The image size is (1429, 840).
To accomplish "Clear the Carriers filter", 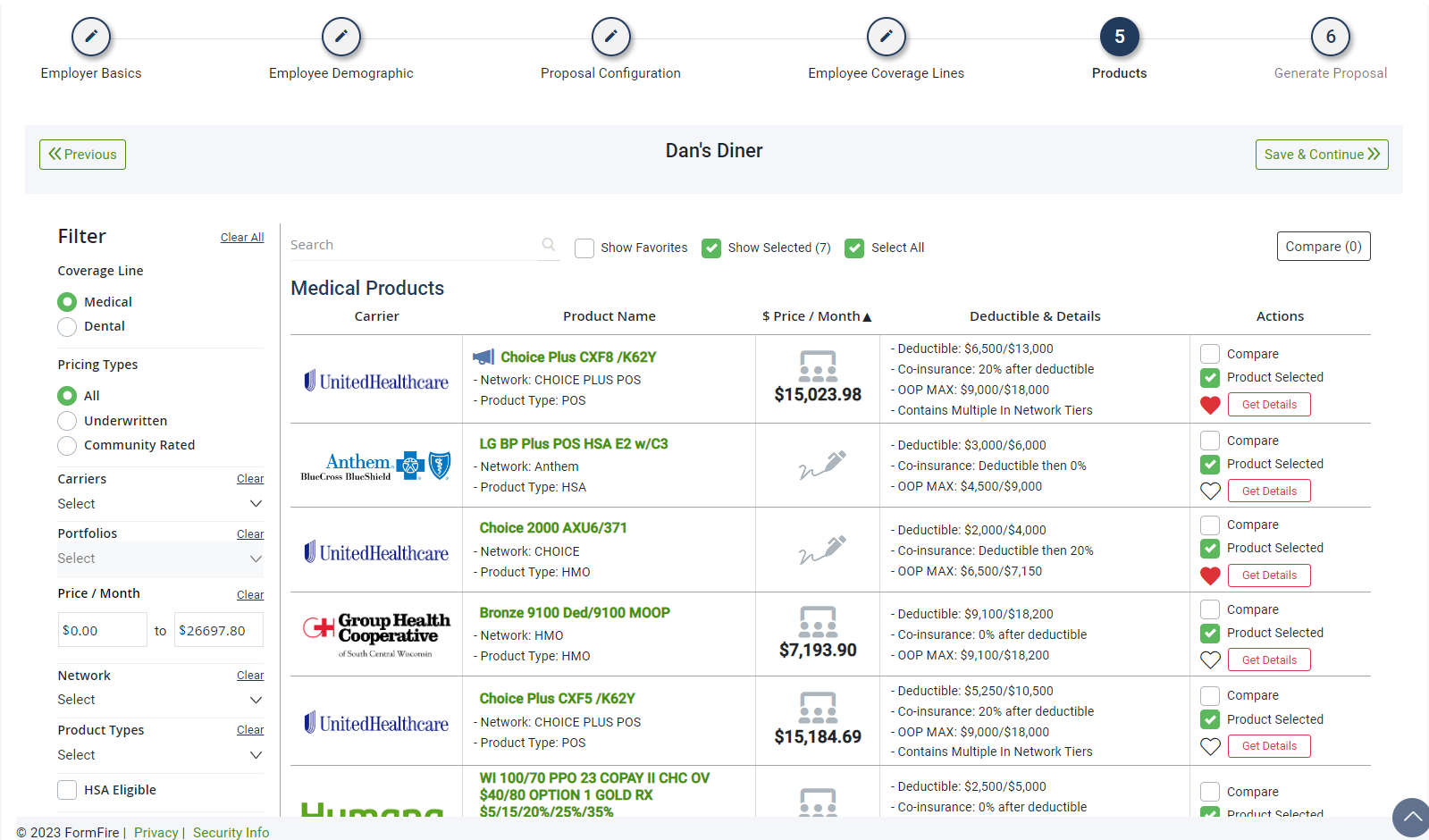I will pos(250,479).
